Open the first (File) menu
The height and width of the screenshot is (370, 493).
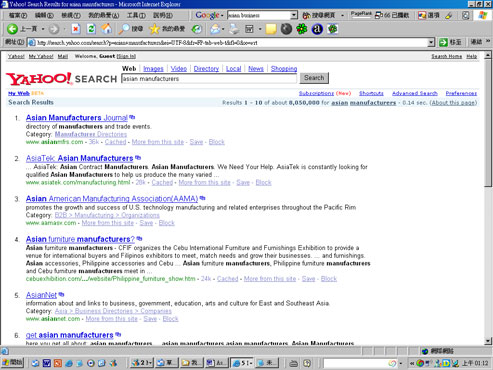click(18, 15)
